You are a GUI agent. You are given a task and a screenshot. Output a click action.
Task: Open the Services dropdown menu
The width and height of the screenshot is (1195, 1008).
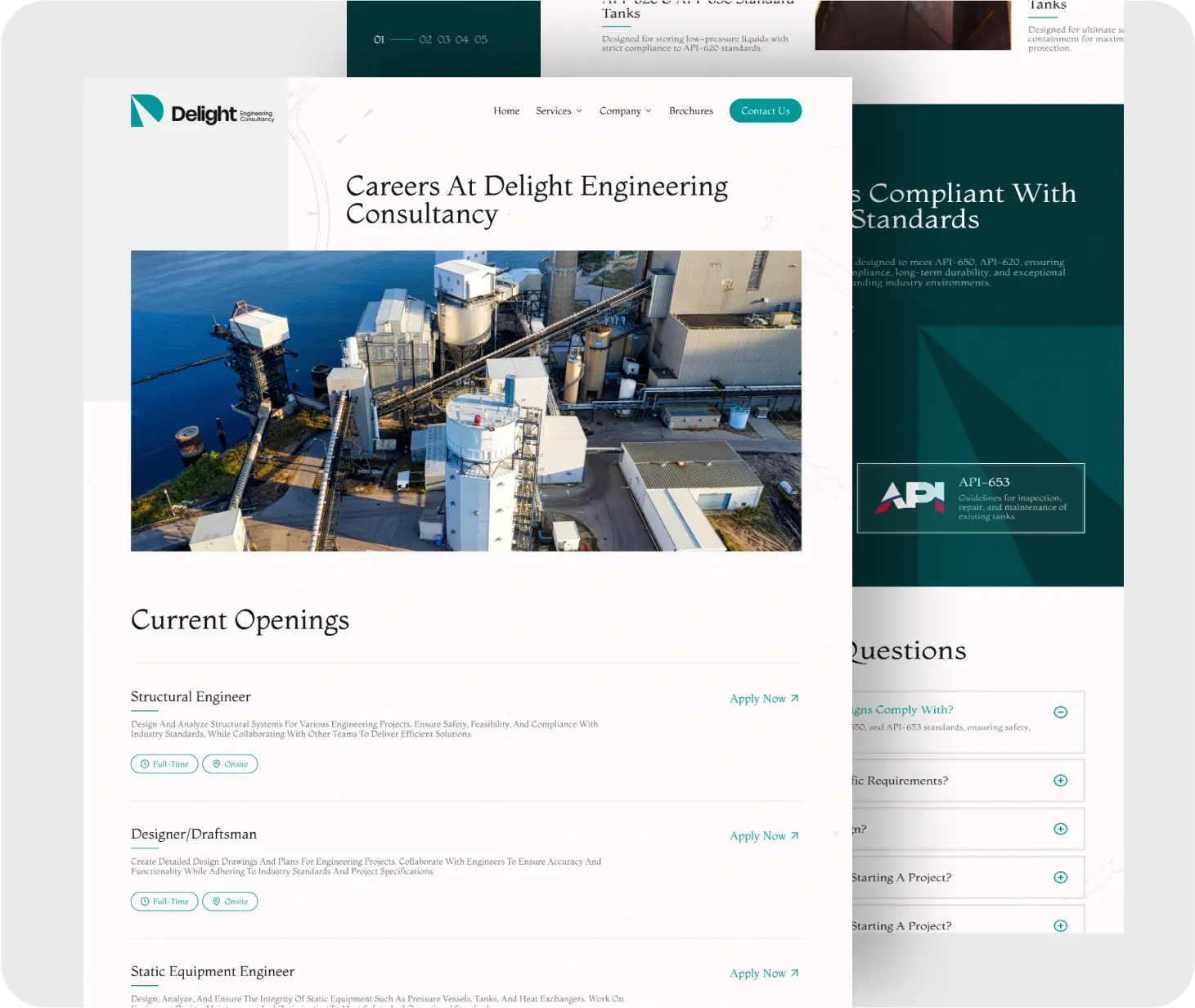pyautogui.click(x=559, y=111)
